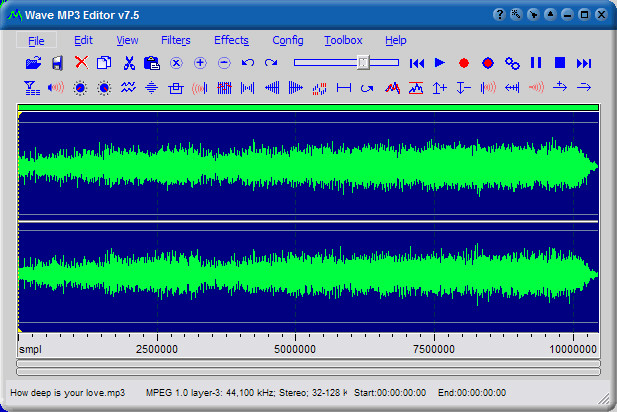Screen dimensions: 617x412
Task: Click the blue-ringed red record button
Action: tap(488, 63)
